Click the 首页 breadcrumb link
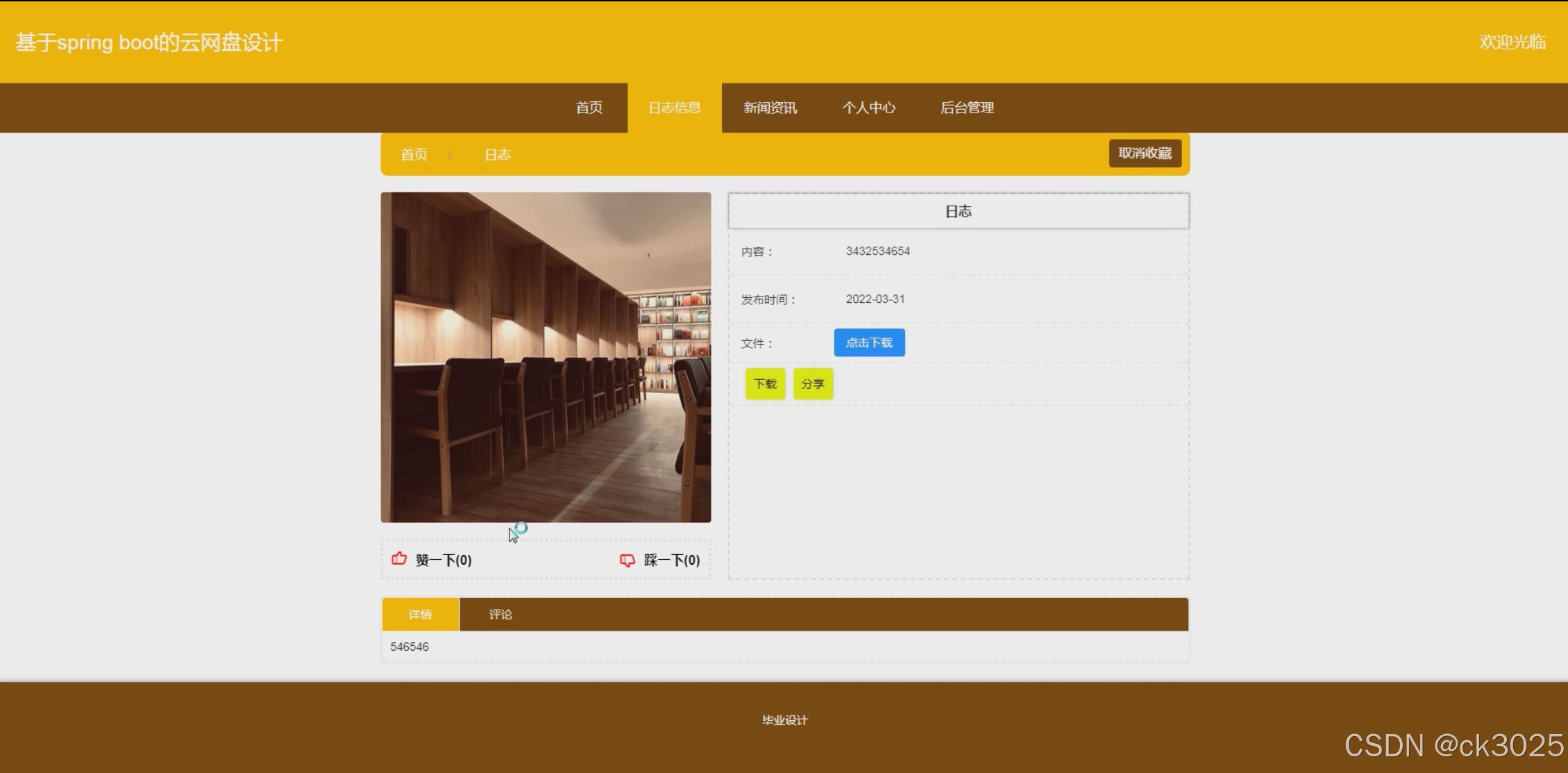This screenshot has height=773, width=1568. [x=414, y=155]
